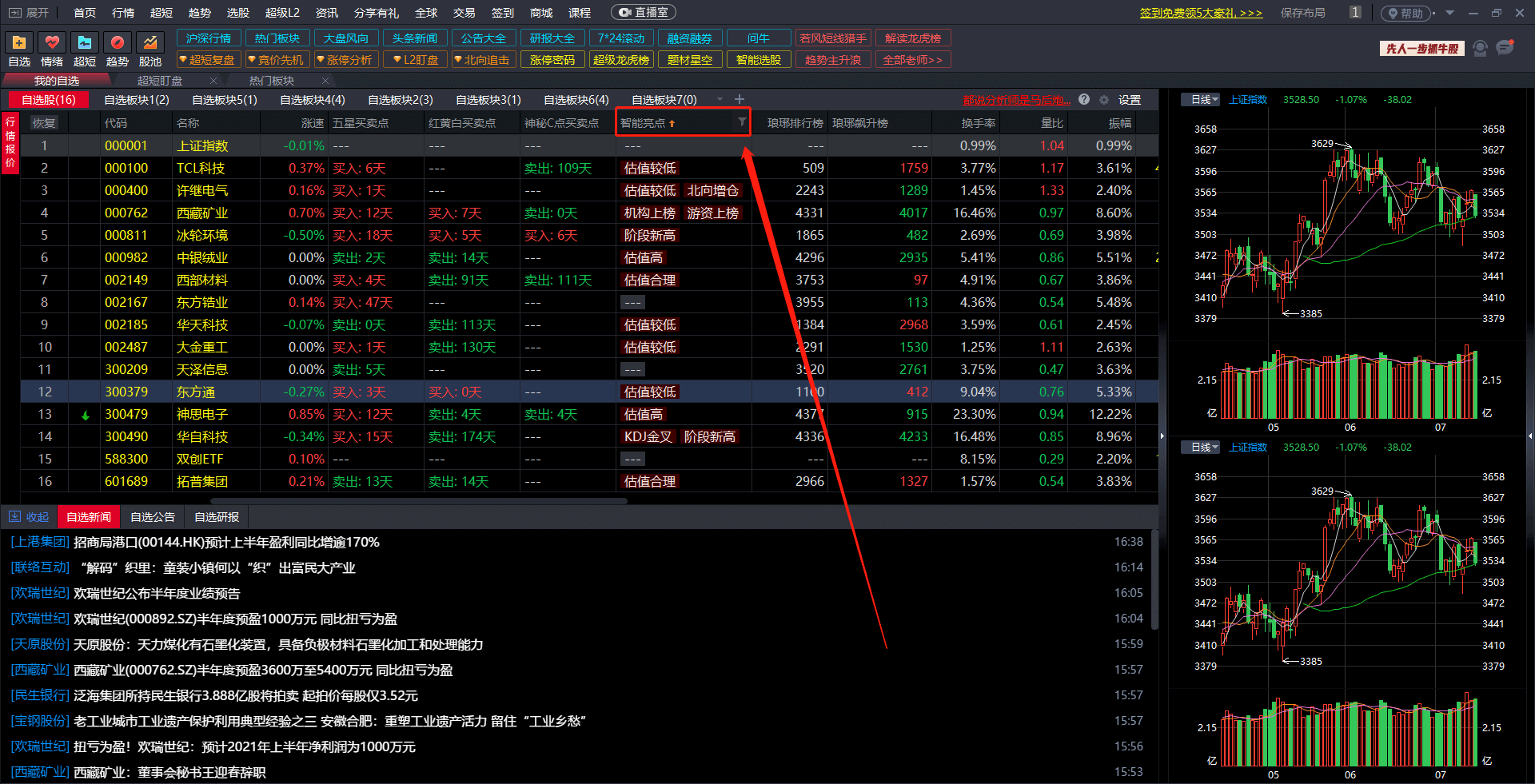Click the 热门板块 toolbar button
1535x784 pixels.
pos(277,38)
